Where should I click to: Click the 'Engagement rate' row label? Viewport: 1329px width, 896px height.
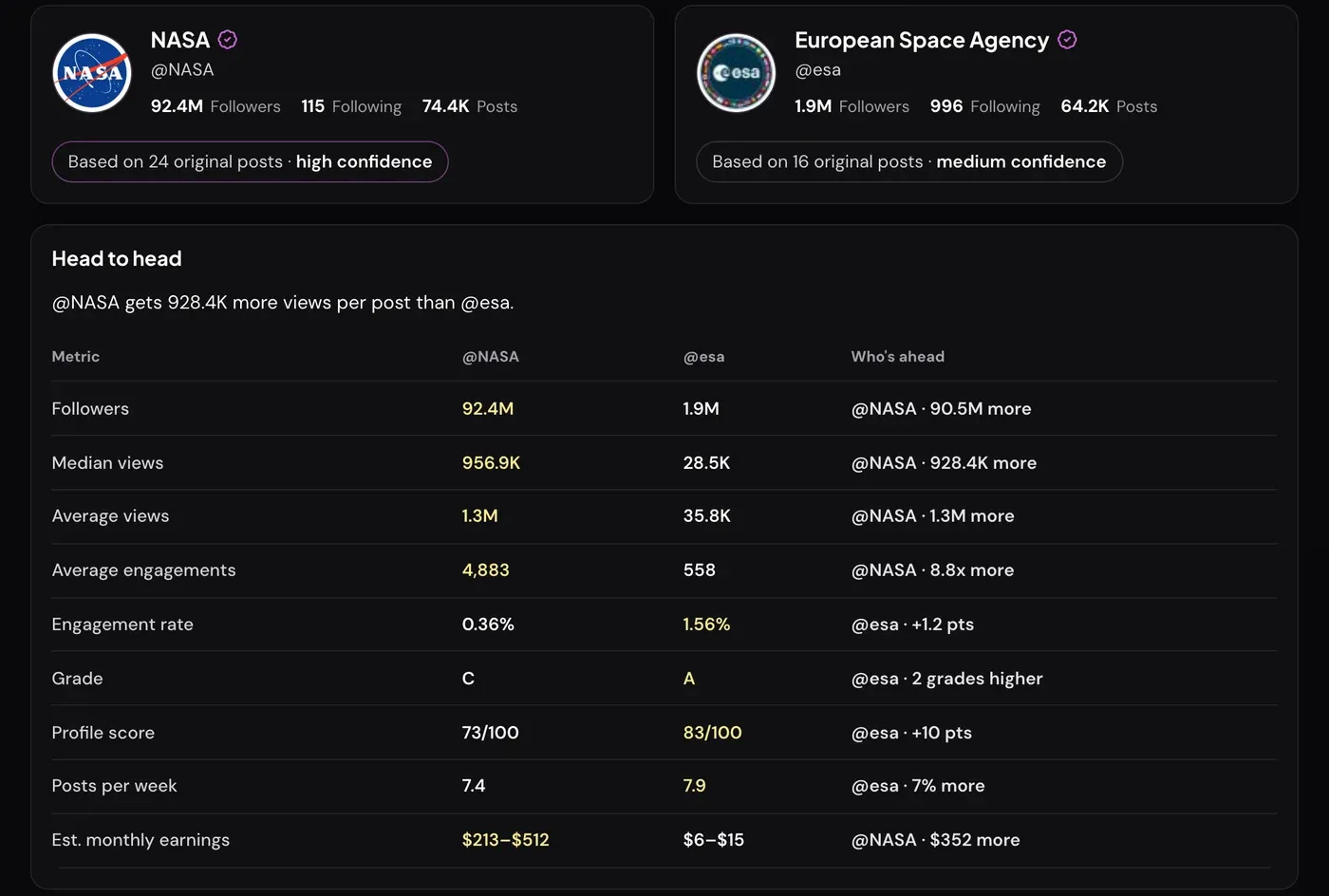tap(122, 625)
